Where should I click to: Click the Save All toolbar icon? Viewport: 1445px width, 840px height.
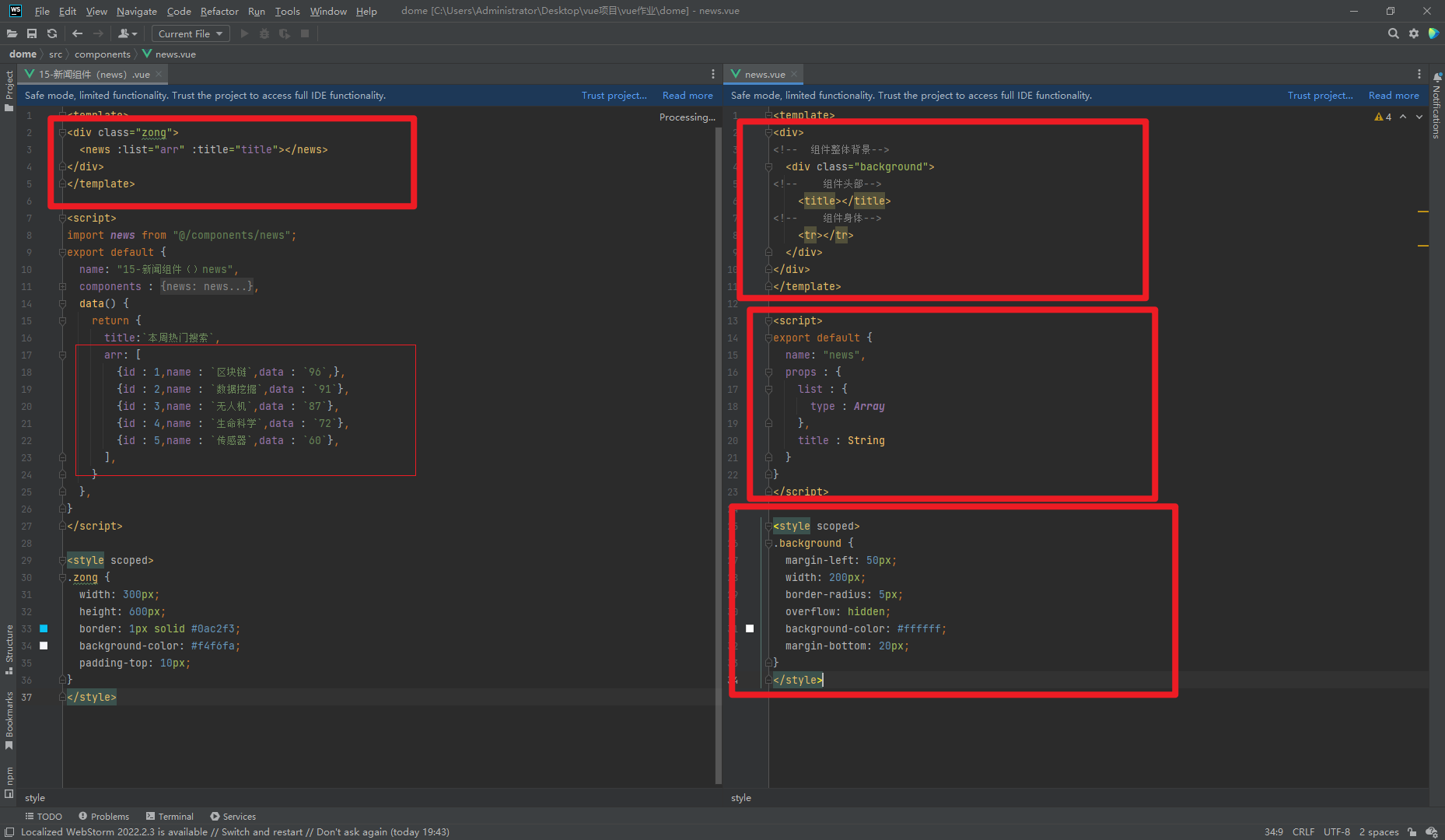tap(32, 33)
